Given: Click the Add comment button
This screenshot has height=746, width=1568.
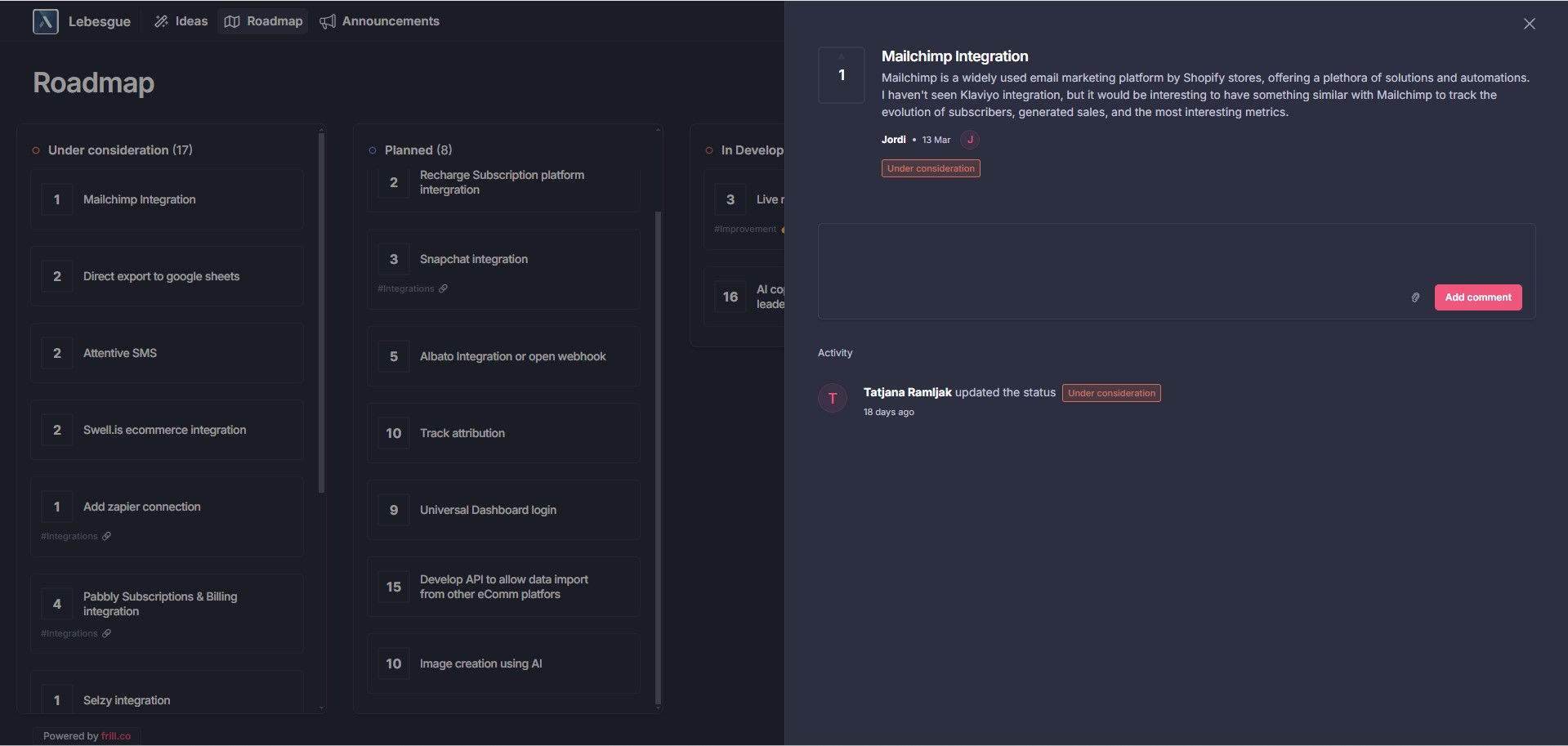Looking at the screenshot, I should 1478,297.
